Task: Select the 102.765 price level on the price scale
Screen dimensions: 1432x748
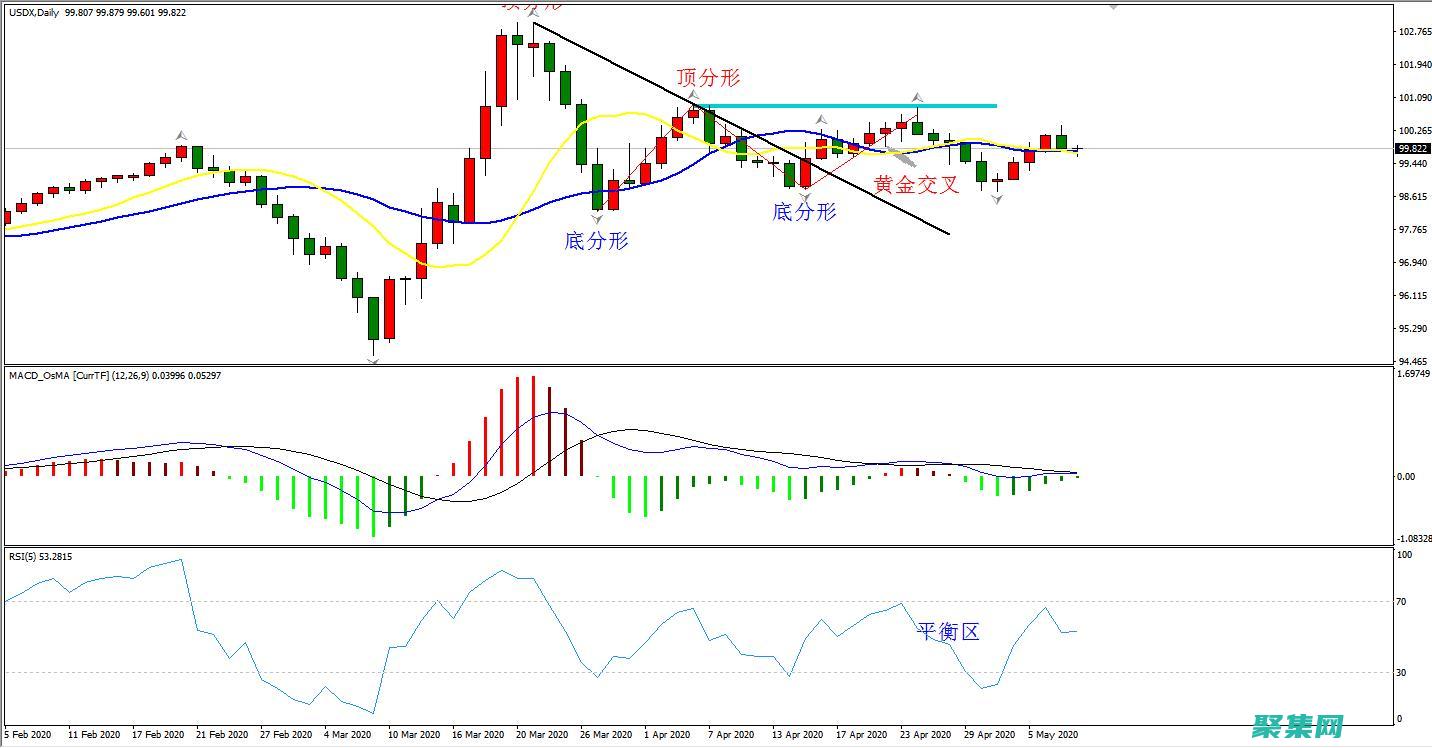Action: 1412,32
